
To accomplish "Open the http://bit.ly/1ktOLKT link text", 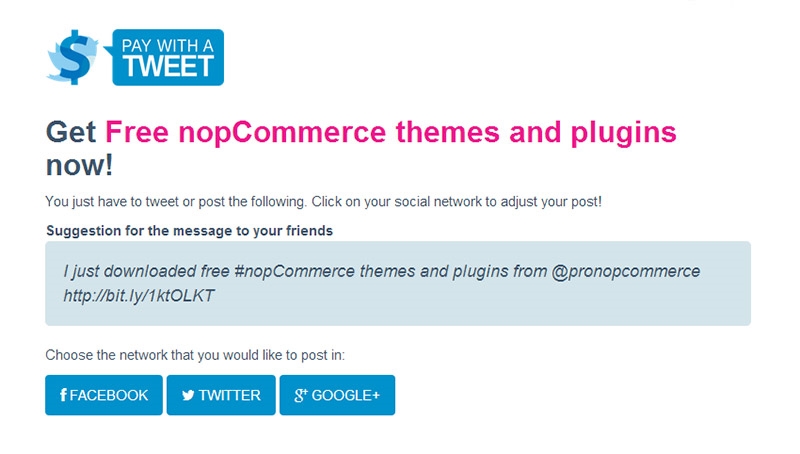I will (139, 296).
